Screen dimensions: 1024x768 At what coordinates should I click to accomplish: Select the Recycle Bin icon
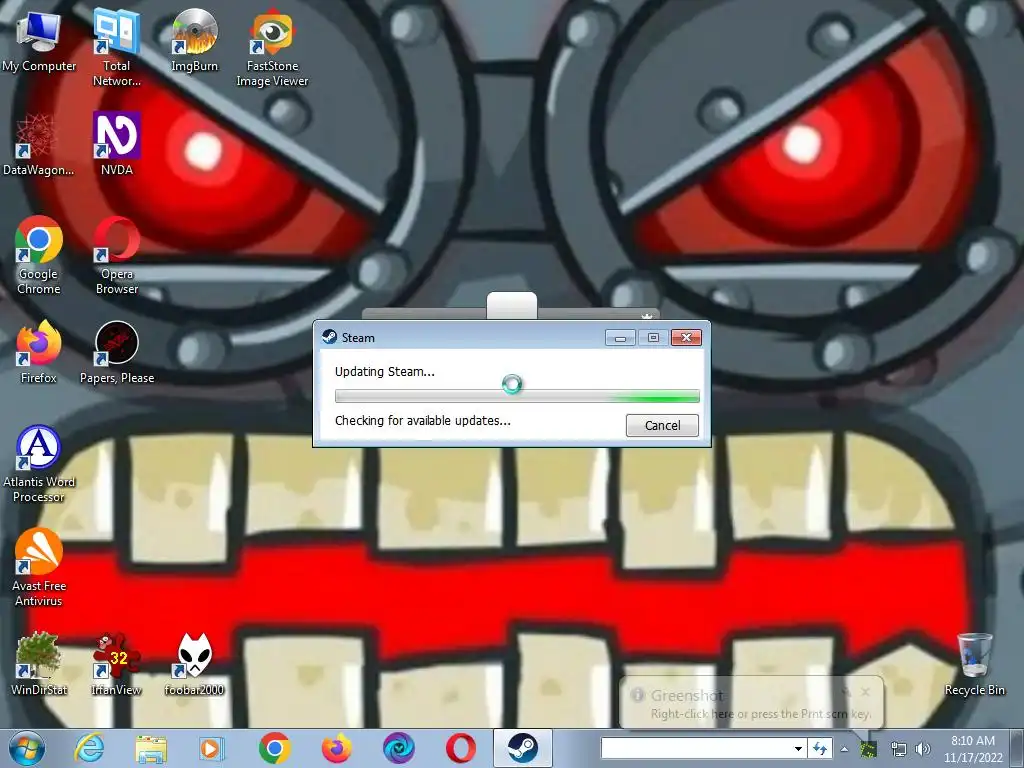(974, 664)
